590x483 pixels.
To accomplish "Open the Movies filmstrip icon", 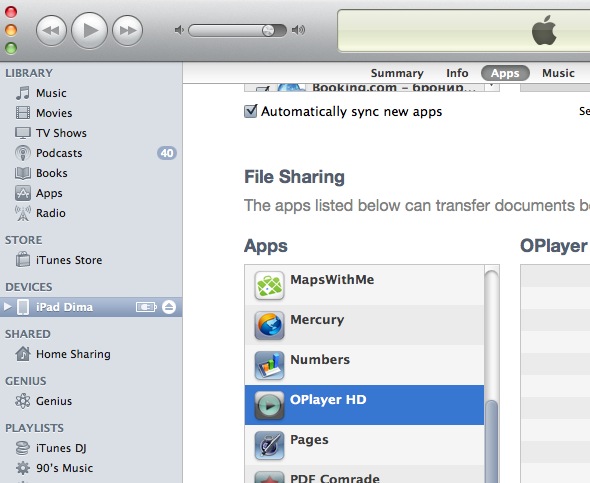I will (x=23, y=113).
